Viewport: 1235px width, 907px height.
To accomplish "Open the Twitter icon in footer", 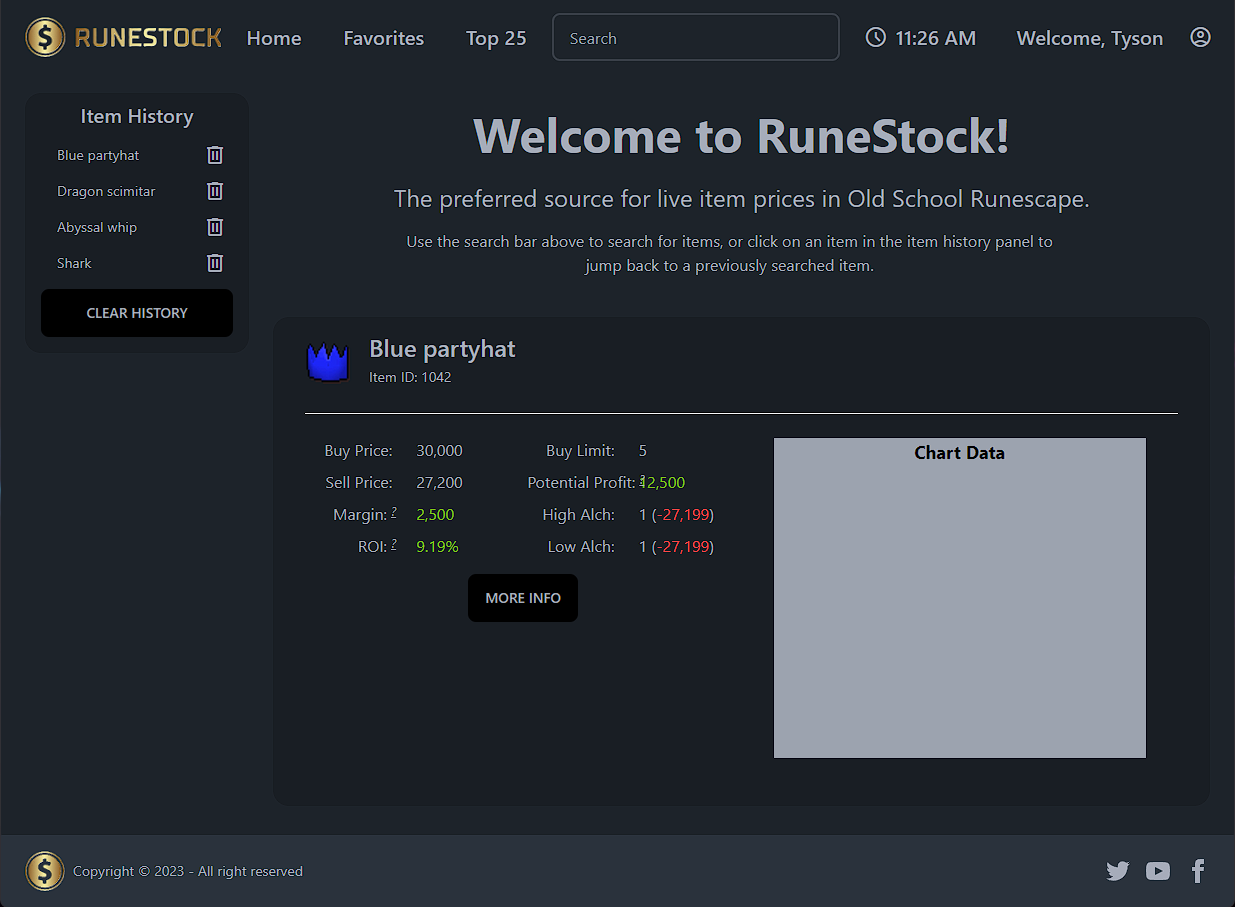I will point(1118,871).
